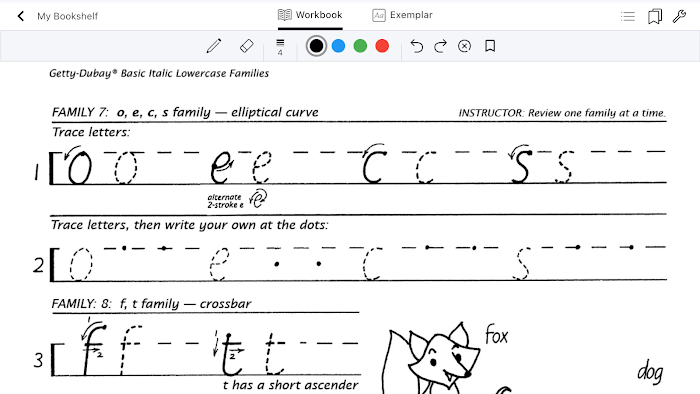Screen dimensions: 700x394
Task: Choose the red ink color
Action: point(382,46)
